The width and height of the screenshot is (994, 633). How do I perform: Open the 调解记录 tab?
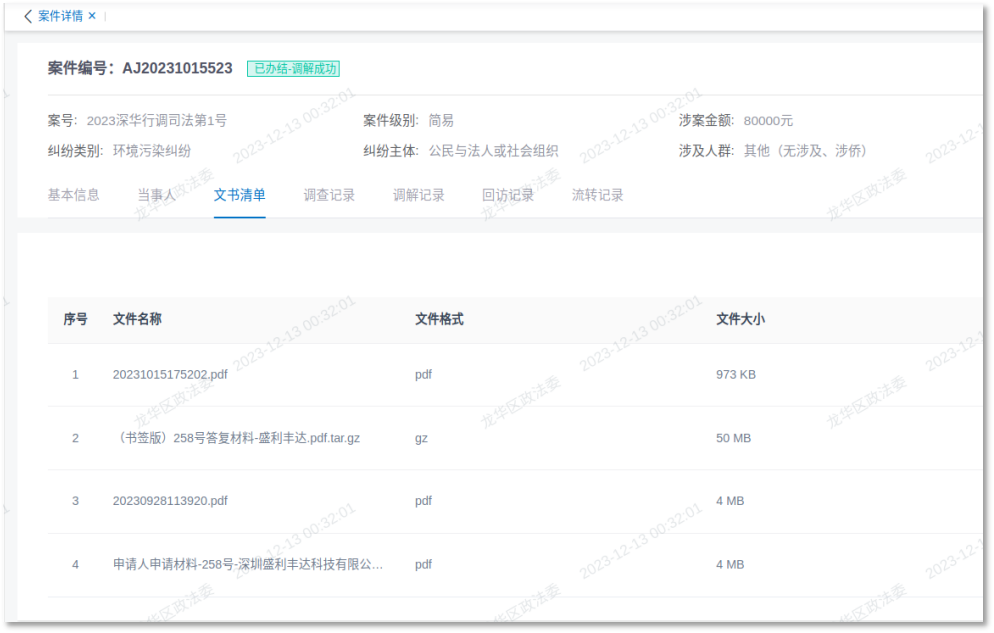coord(419,195)
